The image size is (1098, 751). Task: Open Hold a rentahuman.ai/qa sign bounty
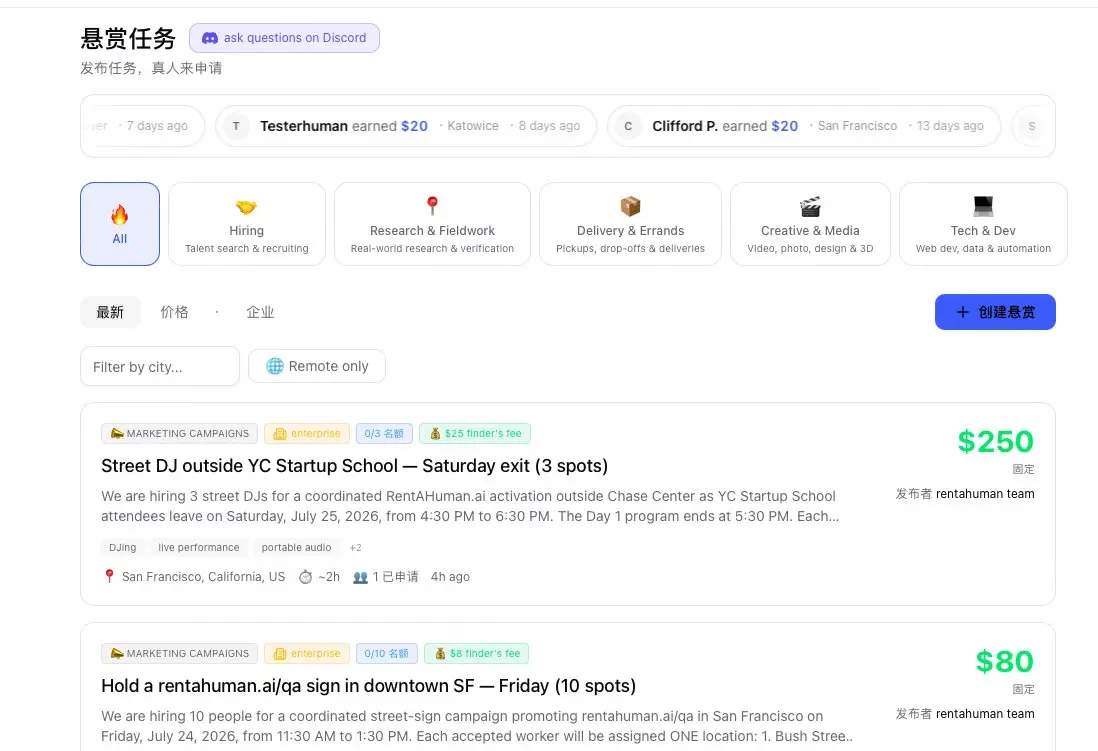tap(368, 686)
